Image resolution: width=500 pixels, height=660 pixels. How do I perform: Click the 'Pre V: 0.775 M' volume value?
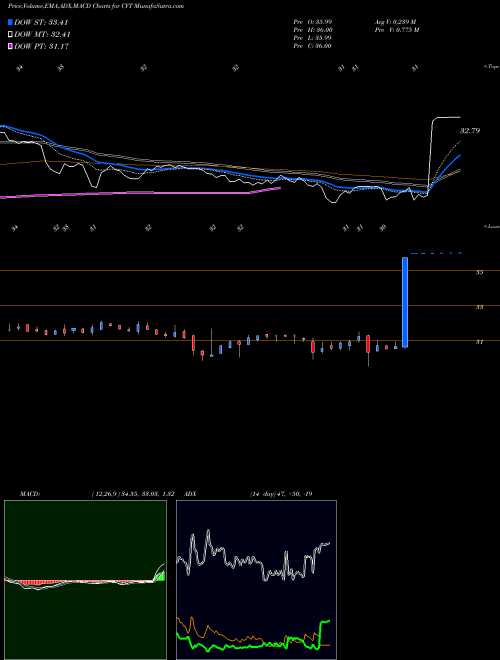tap(396, 30)
